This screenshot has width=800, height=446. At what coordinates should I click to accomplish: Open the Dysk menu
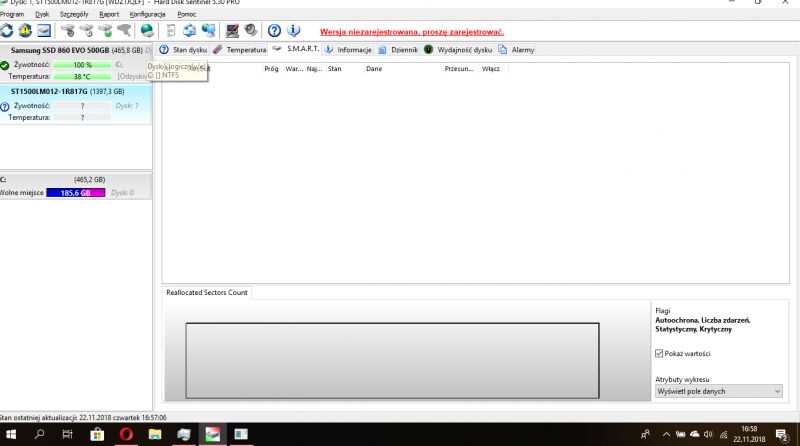[42, 14]
